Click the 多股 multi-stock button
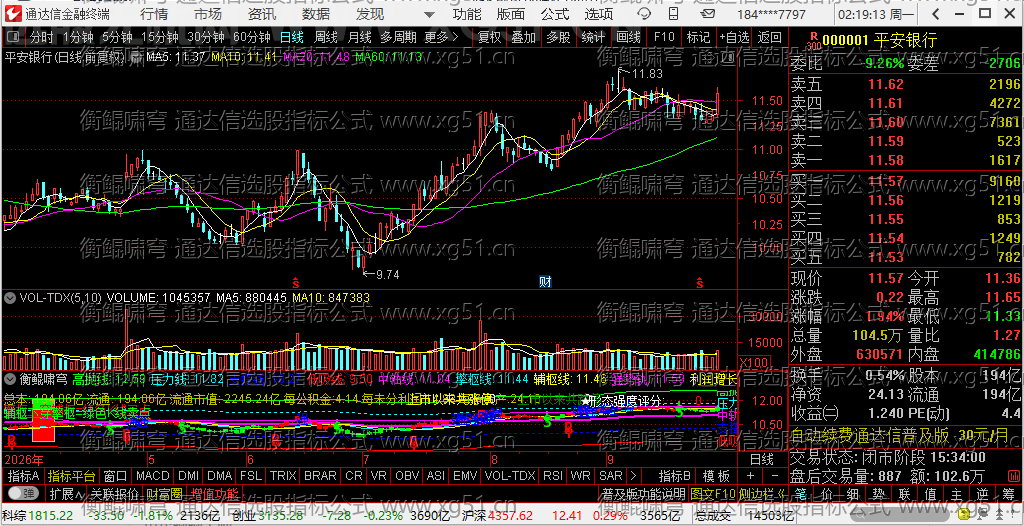Screen dimensions: 1024x526 558,37
